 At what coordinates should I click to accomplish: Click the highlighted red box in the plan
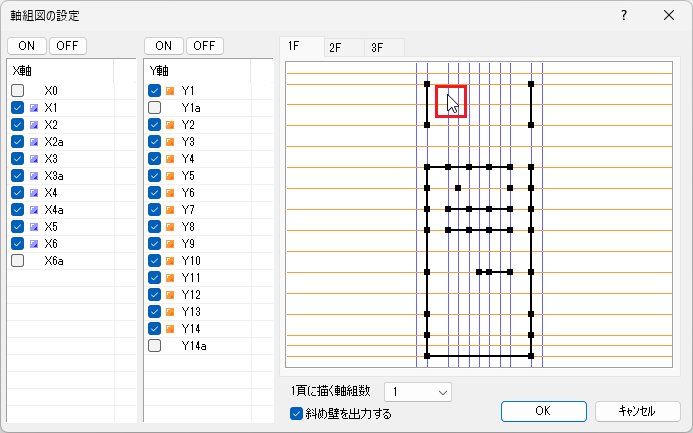pos(450,101)
